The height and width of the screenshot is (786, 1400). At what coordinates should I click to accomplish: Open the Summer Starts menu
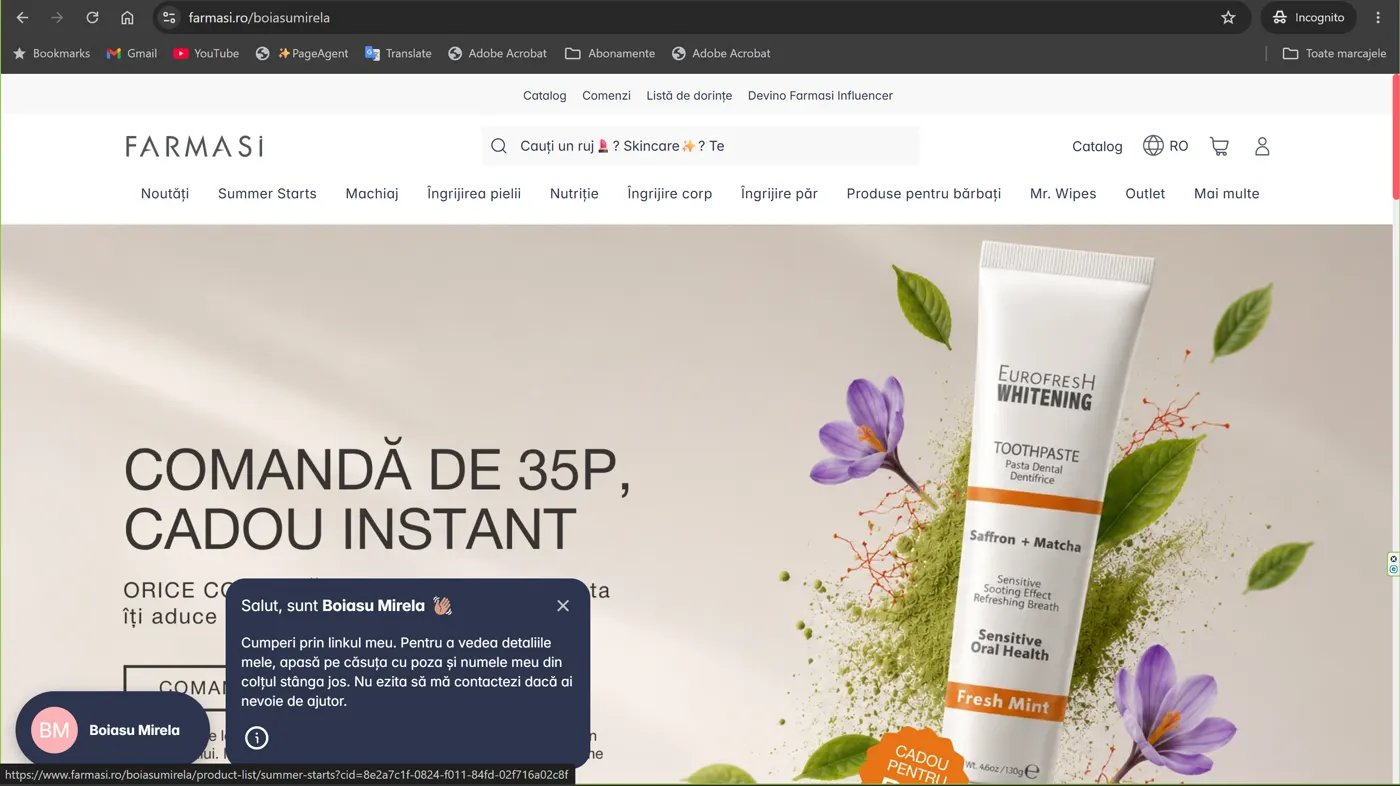[x=267, y=194]
